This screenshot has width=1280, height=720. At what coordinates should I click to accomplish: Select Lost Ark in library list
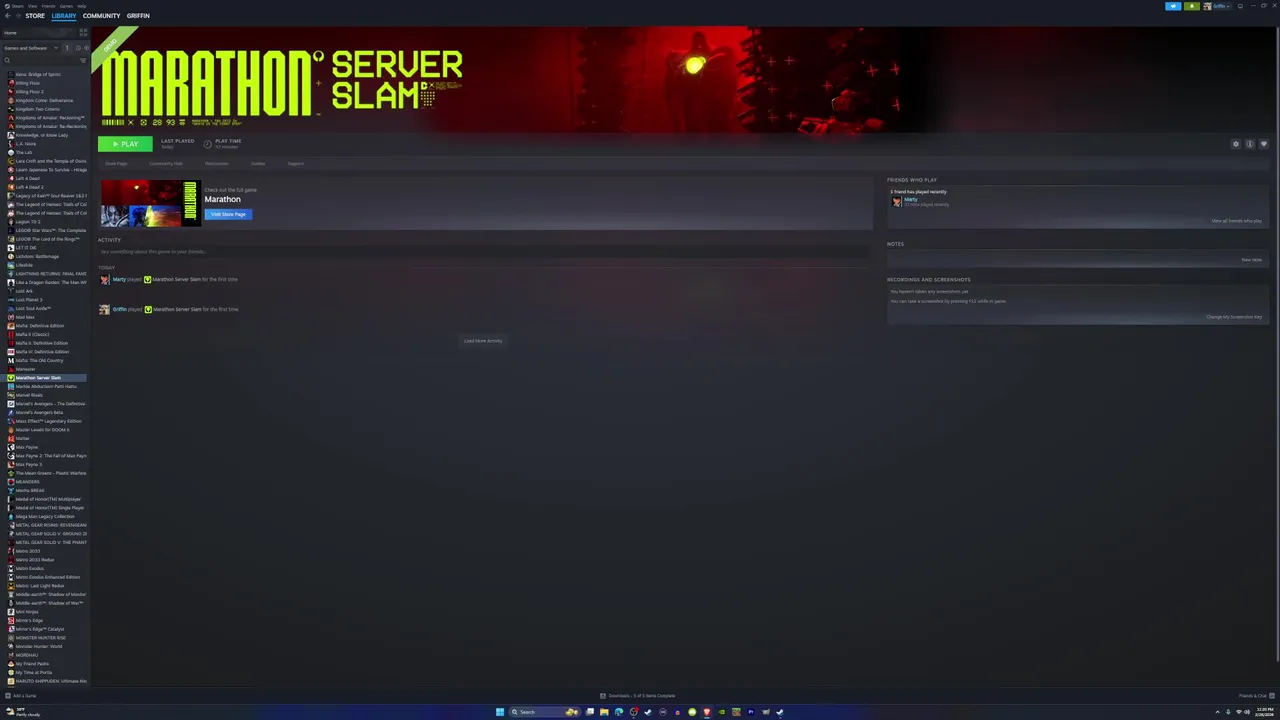[24, 291]
